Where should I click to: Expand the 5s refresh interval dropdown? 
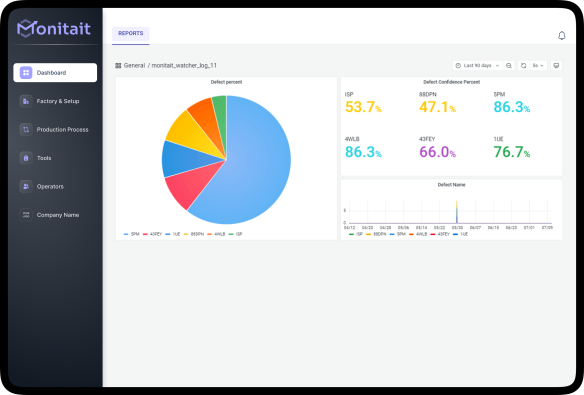pos(538,66)
